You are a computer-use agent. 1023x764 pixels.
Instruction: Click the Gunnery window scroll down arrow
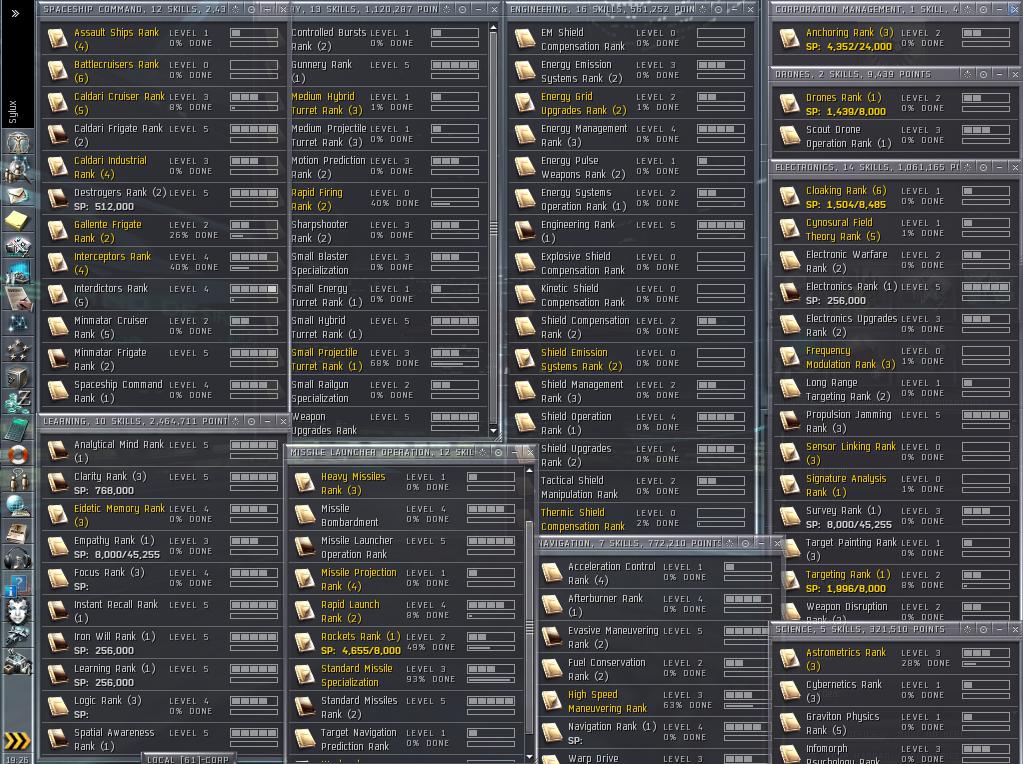coord(493,430)
